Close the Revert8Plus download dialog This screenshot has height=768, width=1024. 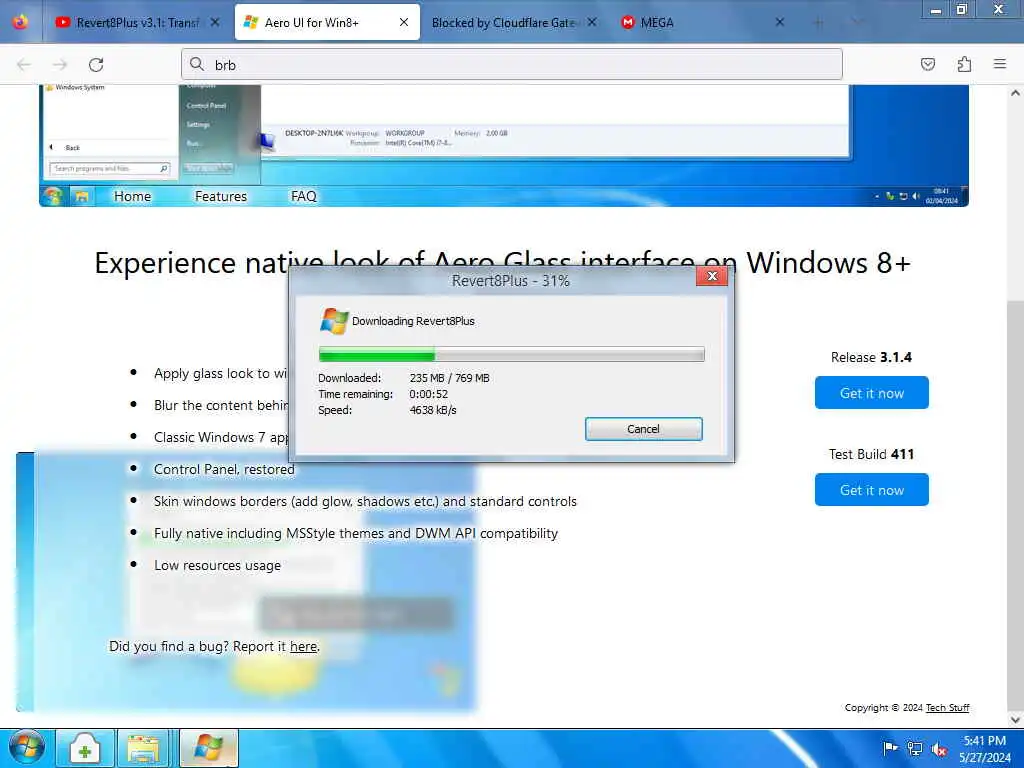tap(712, 276)
